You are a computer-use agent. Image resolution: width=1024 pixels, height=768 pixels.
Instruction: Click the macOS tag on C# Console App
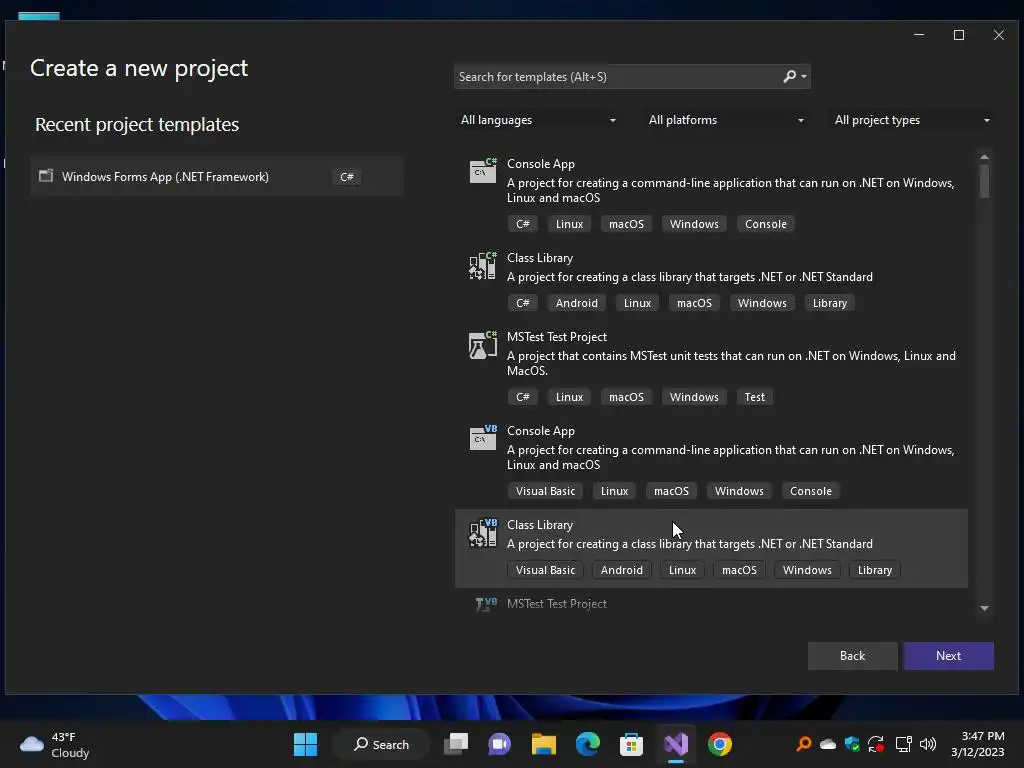pyautogui.click(x=626, y=224)
